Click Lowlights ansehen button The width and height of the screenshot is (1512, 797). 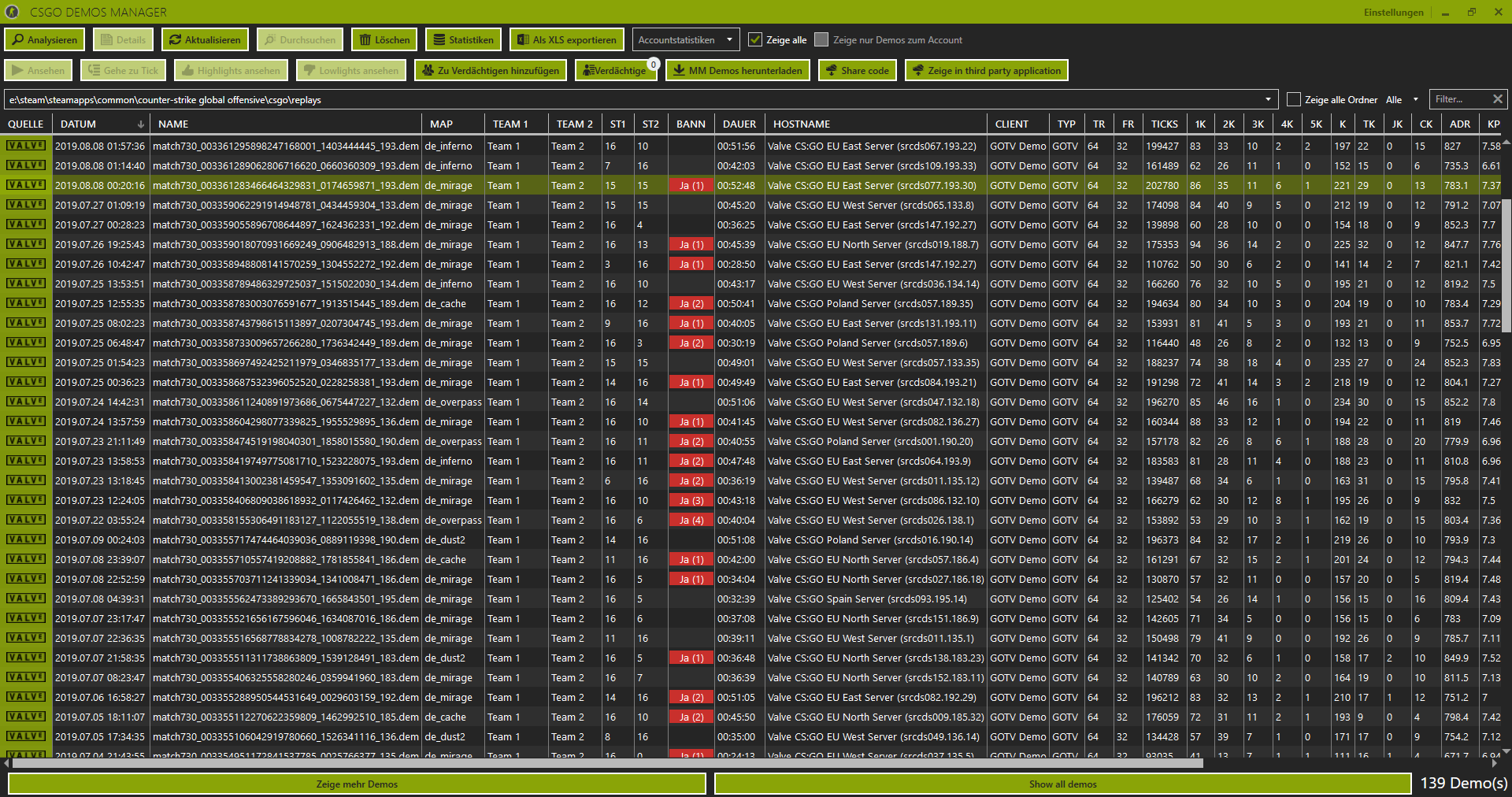(x=351, y=70)
